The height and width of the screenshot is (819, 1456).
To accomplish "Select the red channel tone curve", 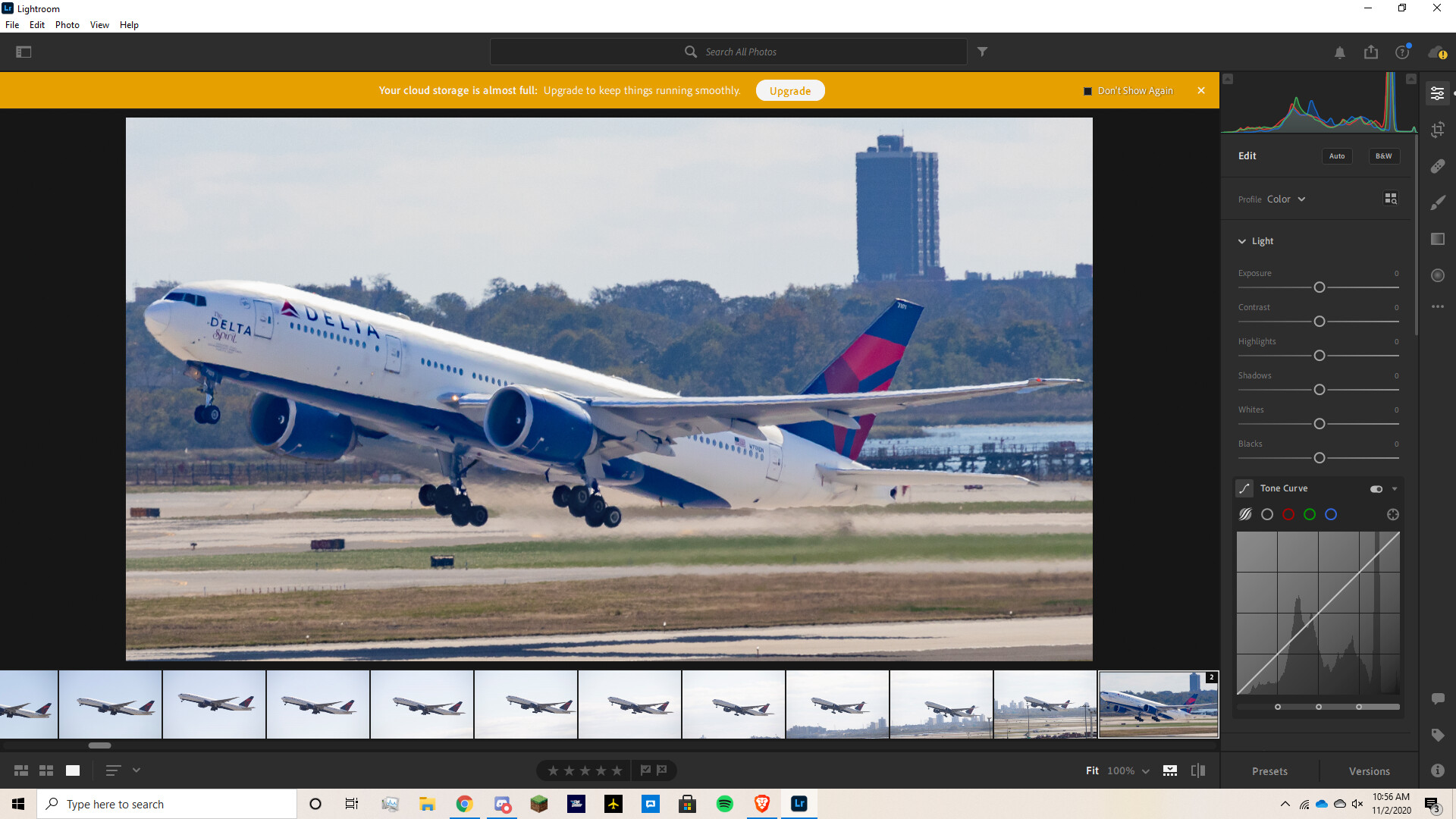I will 1288,514.
